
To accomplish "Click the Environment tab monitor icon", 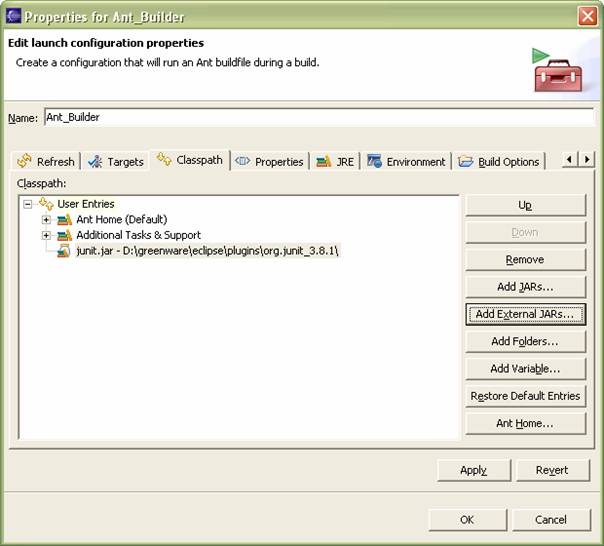I will (x=374, y=161).
